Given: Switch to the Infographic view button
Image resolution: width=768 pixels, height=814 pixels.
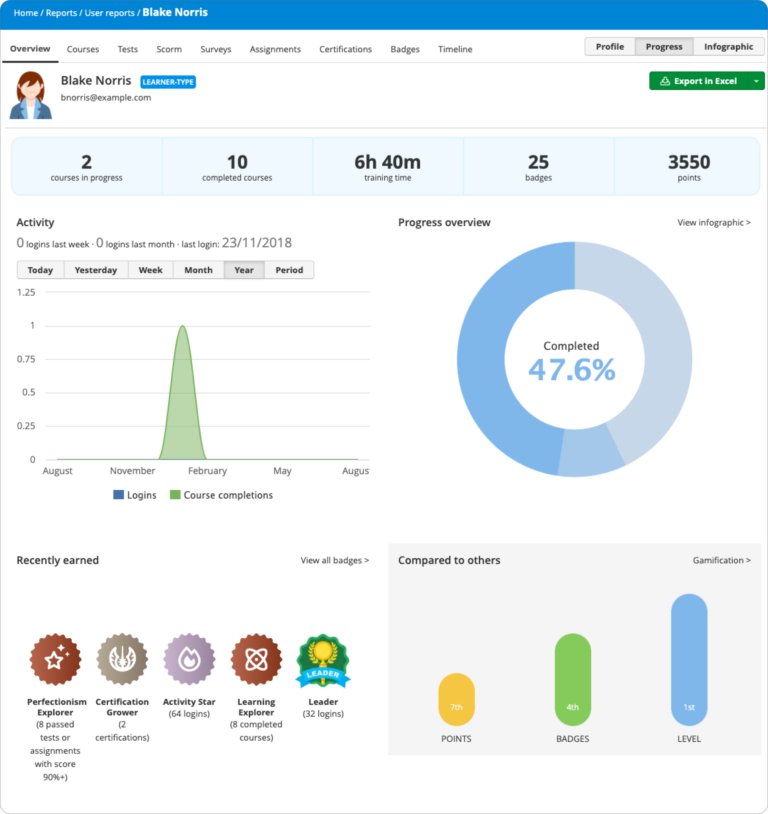Looking at the screenshot, I should pos(728,47).
